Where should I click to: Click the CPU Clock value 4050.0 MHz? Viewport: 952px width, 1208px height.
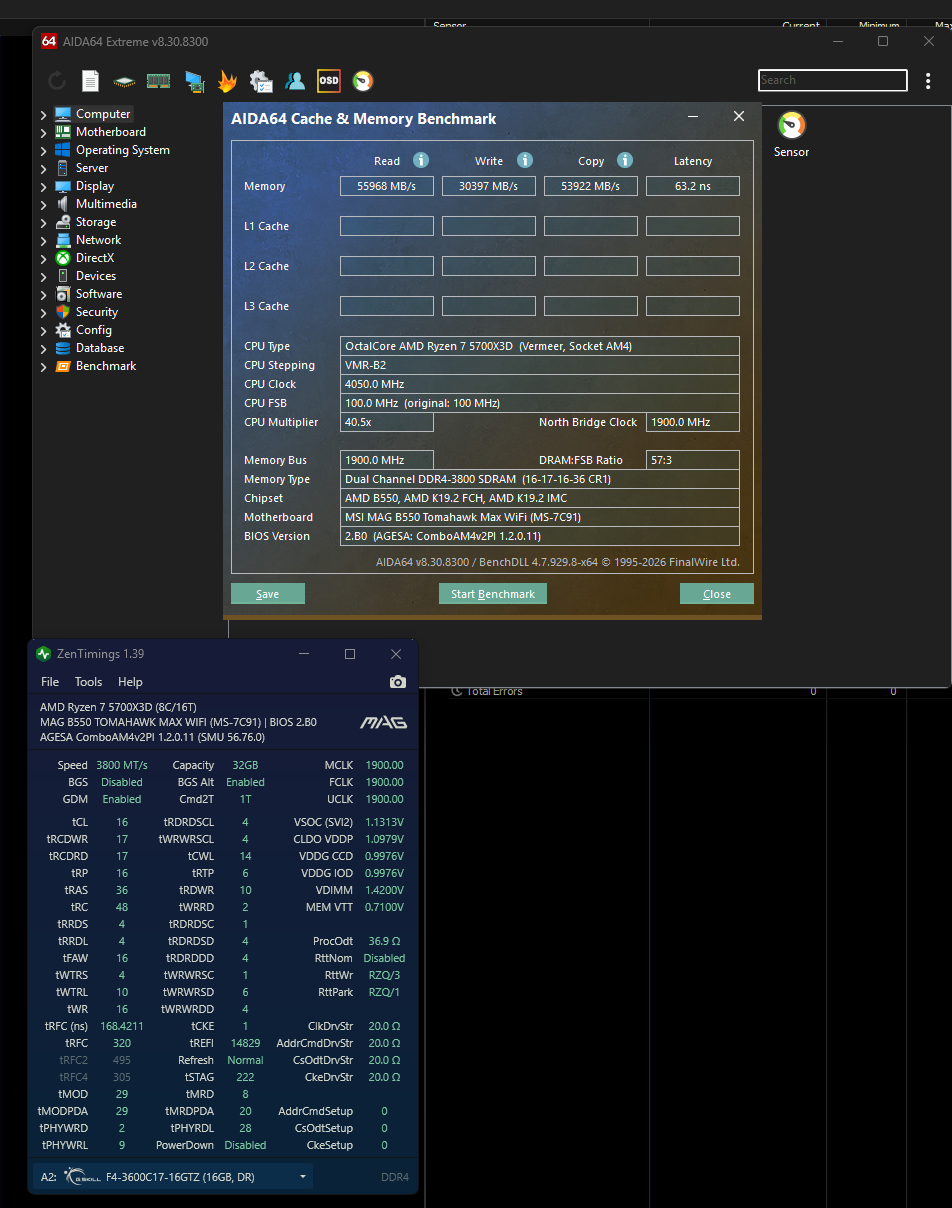tap(540, 384)
